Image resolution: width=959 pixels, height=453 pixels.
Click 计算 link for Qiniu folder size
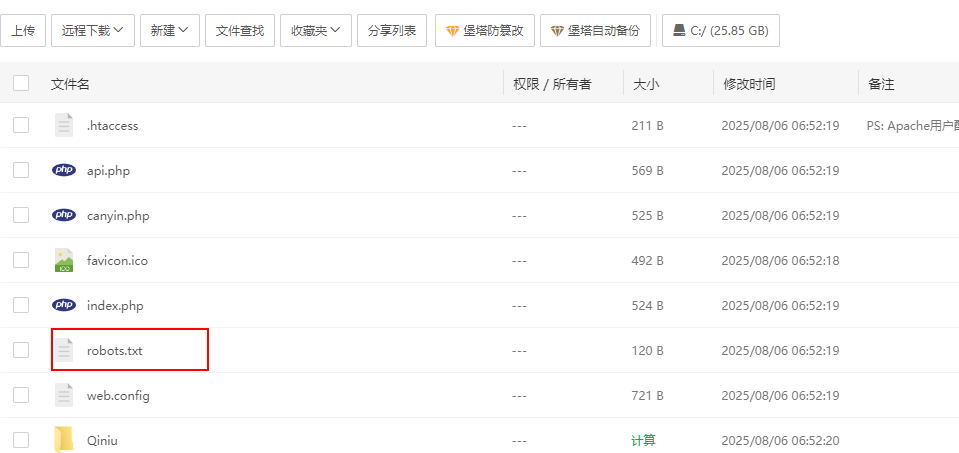point(643,440)
